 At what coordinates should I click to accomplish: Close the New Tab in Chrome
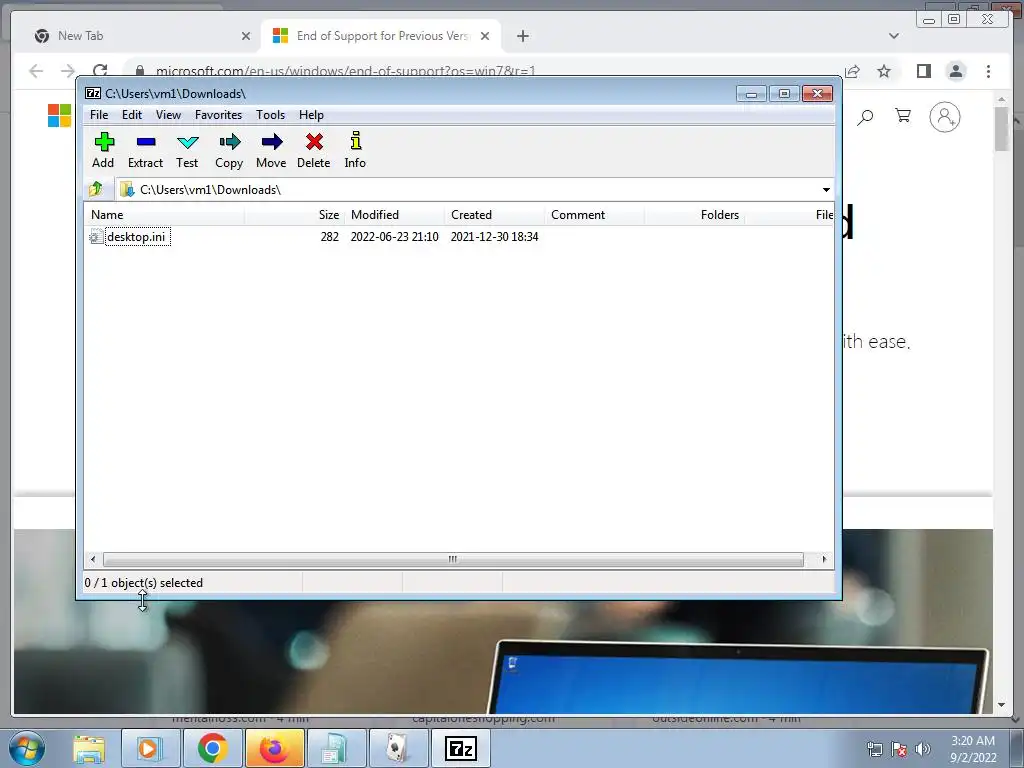(246, 36)
